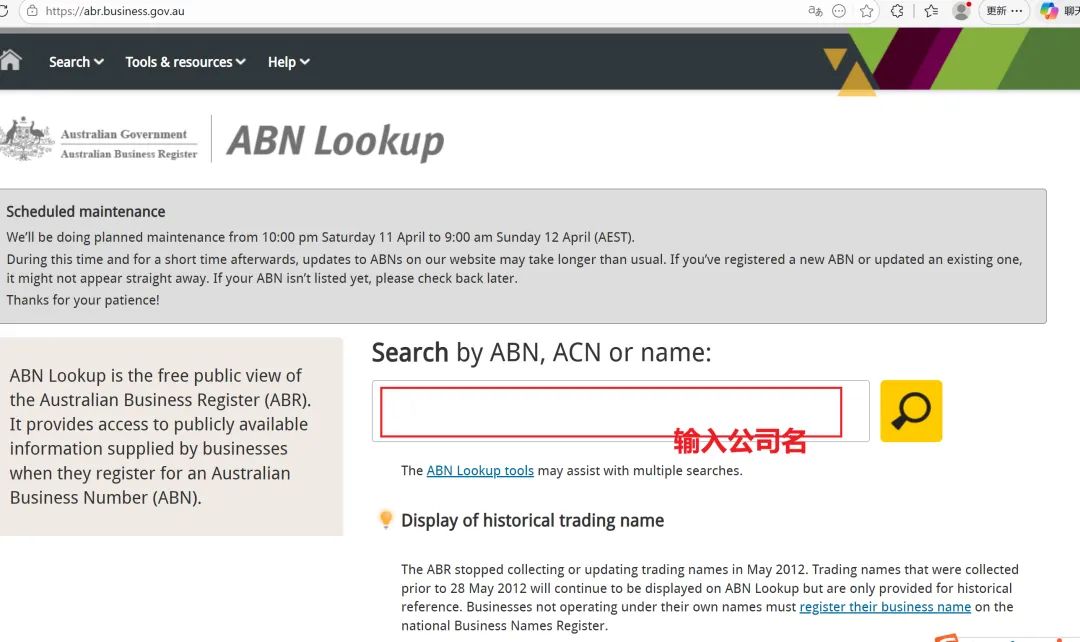Follow the register their business name link
The height and width of the screenshot is (642, 1080).
885,607
